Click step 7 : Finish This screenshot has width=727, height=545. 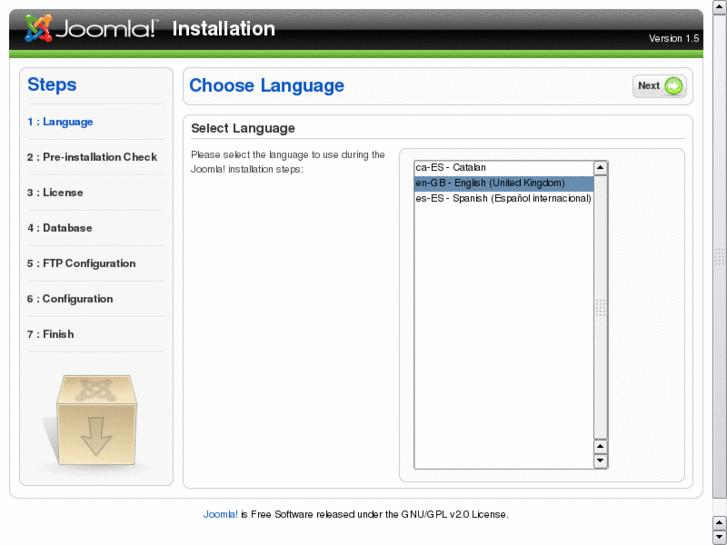(x=50, y=334)
